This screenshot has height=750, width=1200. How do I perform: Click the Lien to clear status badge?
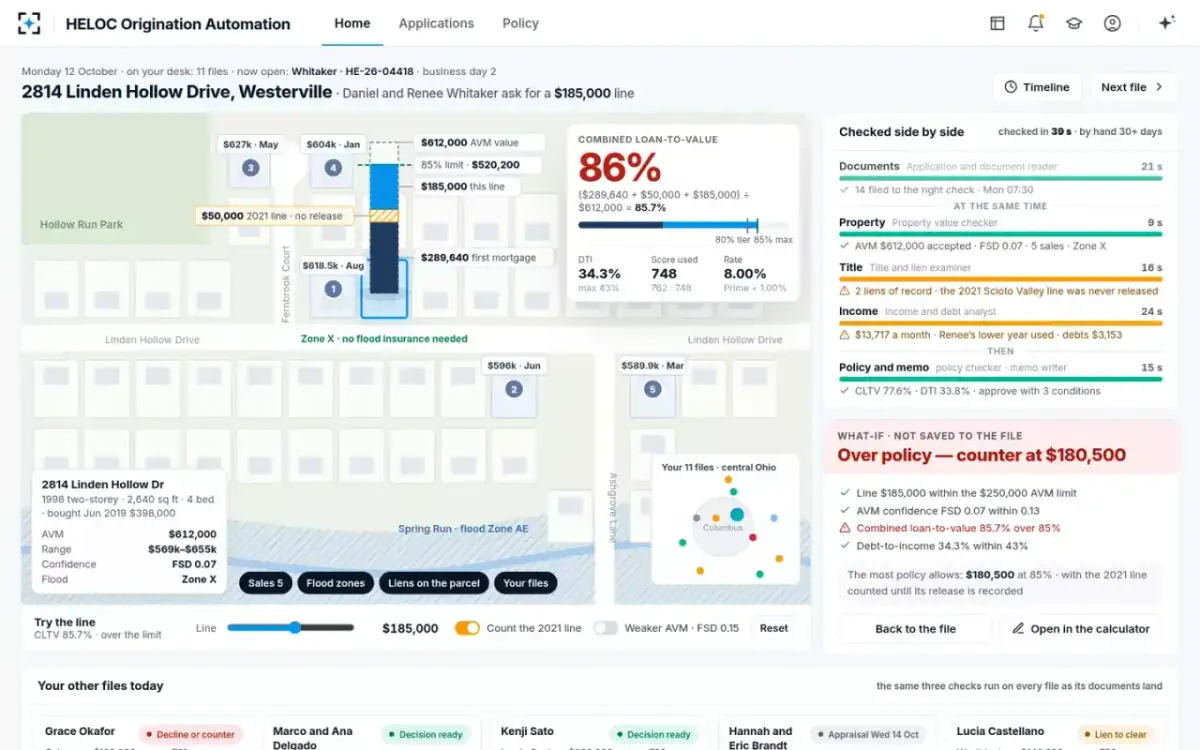tap(1115, 734)
